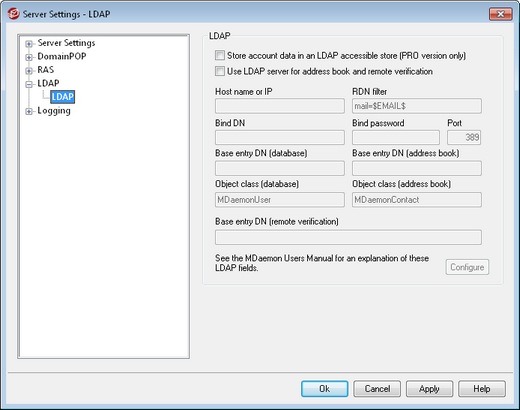Viewport: 520px width, 410px height.
Task: Click Base entry DN (remote verification) field
Action: pos(348,237)
